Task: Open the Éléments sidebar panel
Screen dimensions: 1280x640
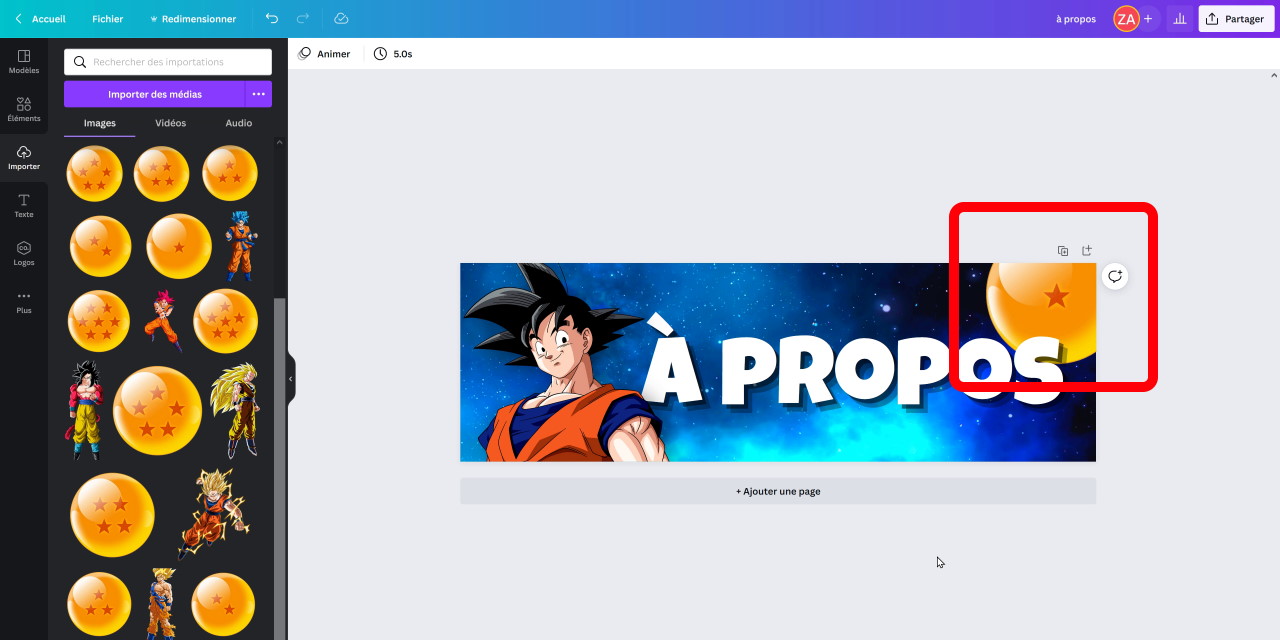Action: click(x=24, y=109)
